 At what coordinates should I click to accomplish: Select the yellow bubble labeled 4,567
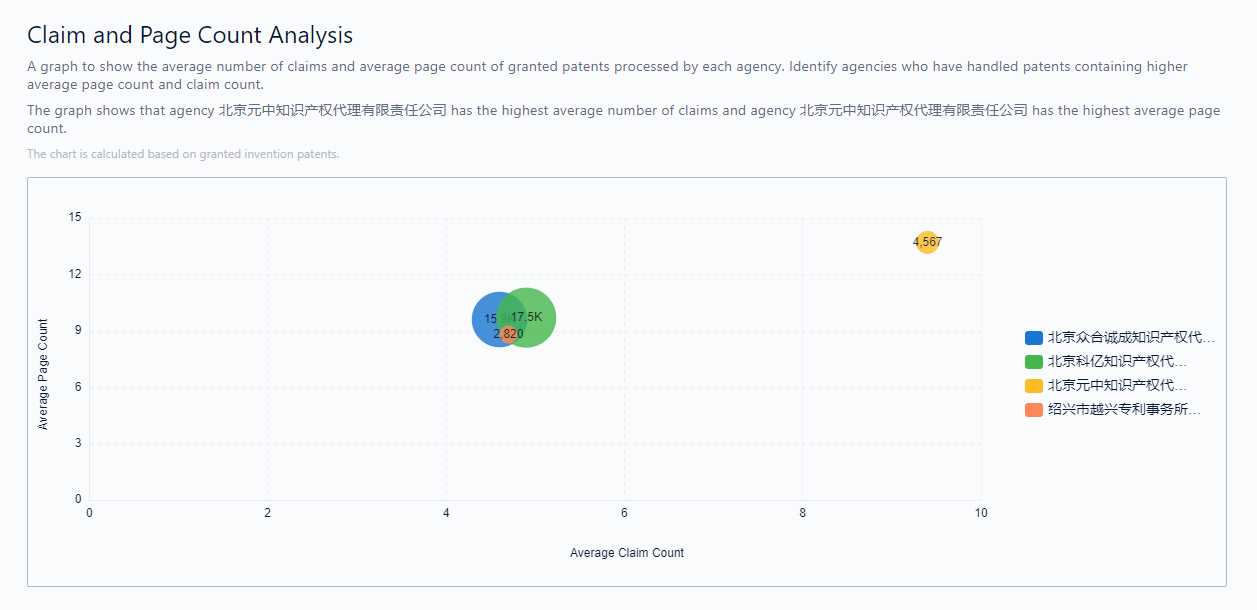coord(927,242)
